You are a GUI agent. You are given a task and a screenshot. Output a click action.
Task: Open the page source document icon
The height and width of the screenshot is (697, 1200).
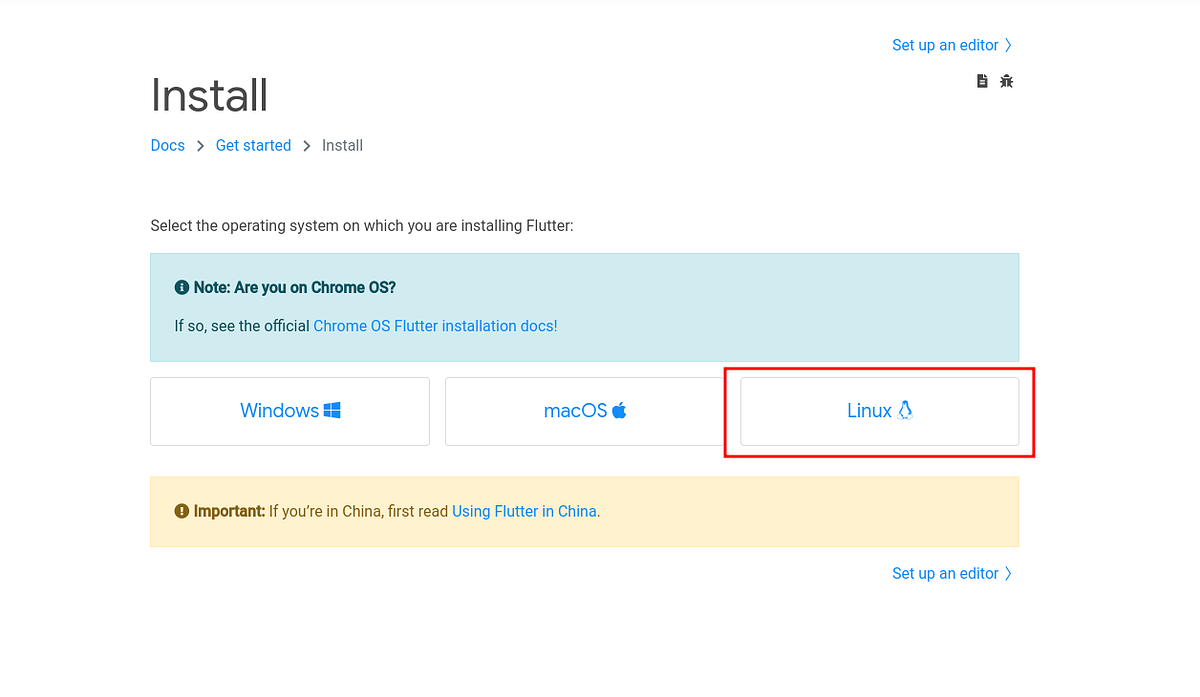pyautogui.click(x=982, y=81)
